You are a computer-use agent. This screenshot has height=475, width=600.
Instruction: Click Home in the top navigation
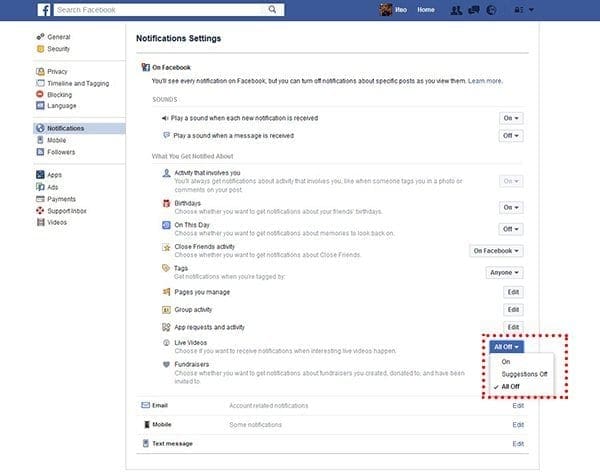(426, 10)
